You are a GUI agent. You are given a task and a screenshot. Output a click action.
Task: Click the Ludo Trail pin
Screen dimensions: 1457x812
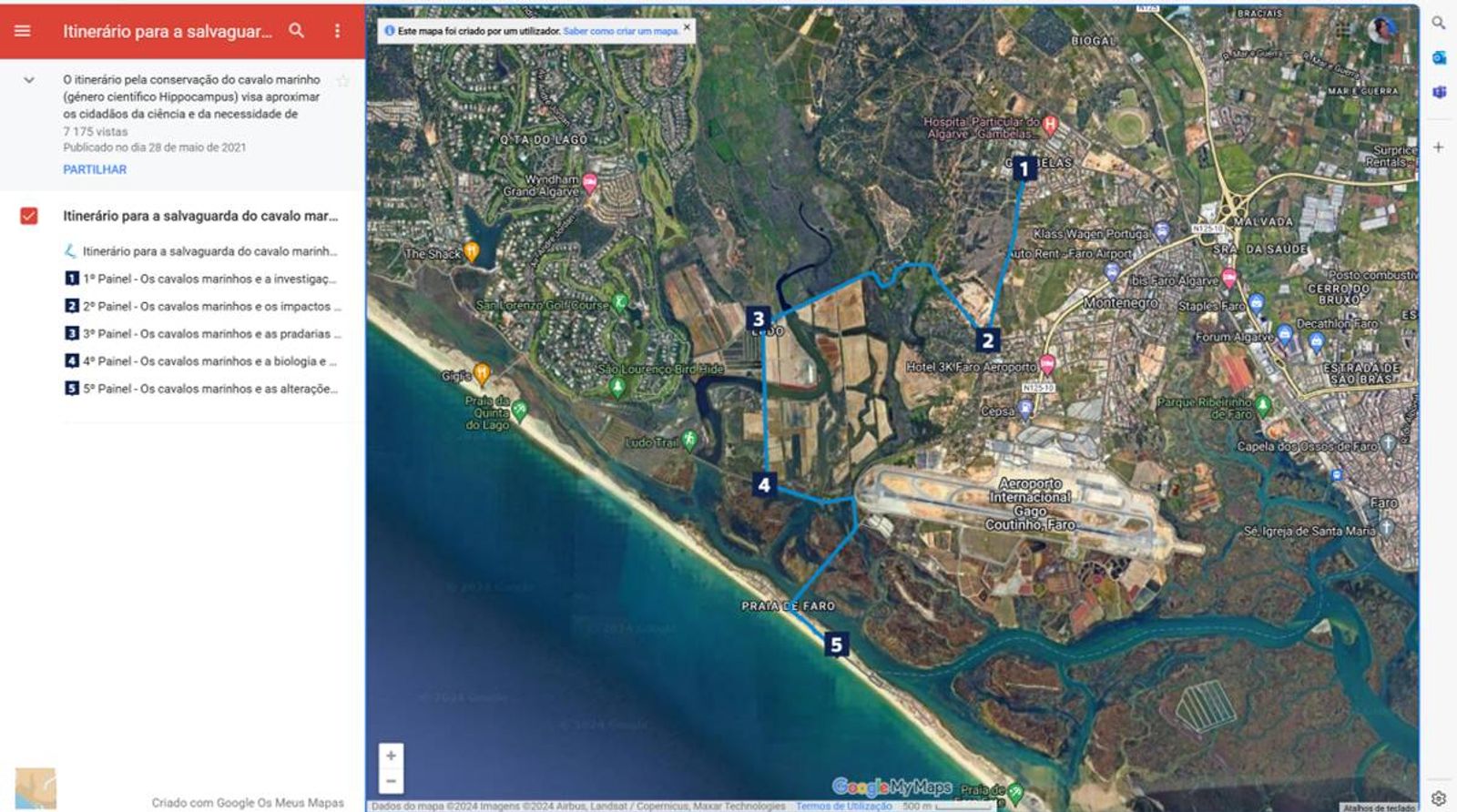689,441
